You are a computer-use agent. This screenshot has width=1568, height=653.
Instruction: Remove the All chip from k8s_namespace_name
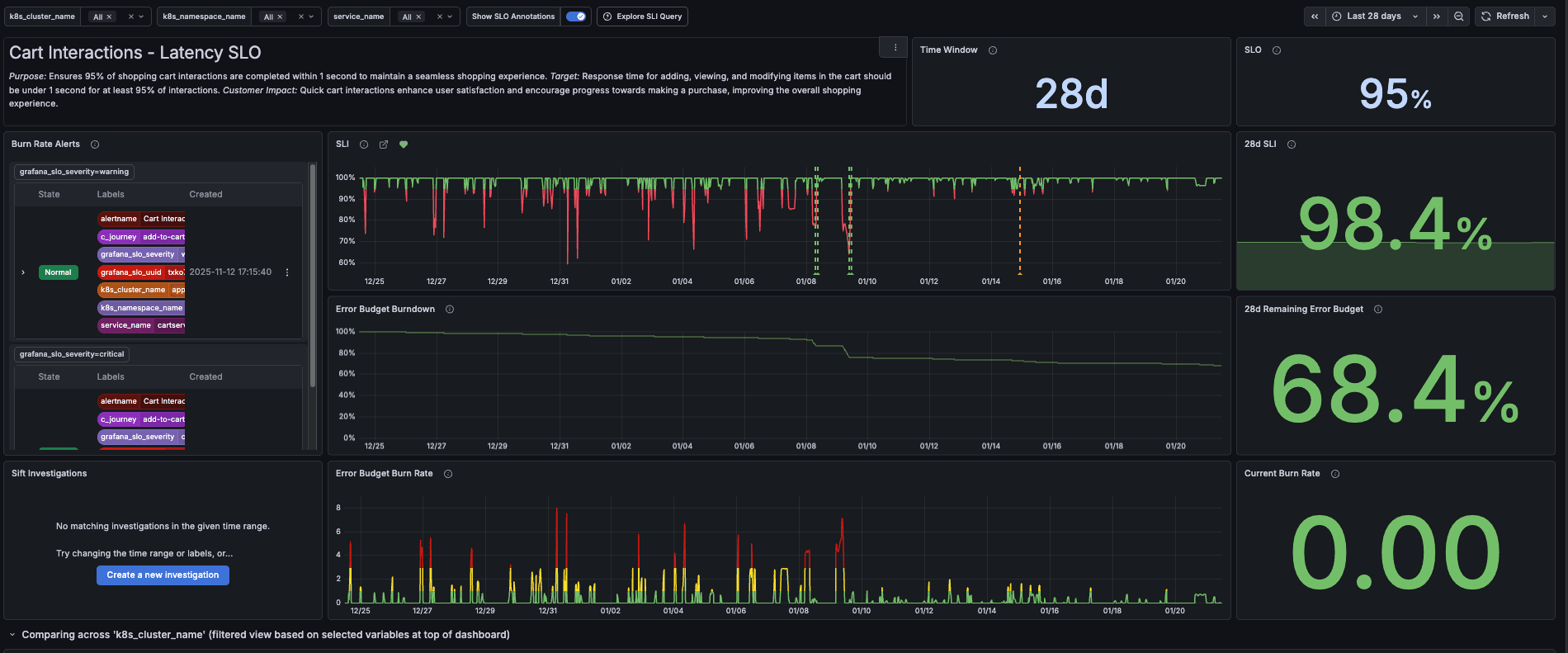click(280, 17)
